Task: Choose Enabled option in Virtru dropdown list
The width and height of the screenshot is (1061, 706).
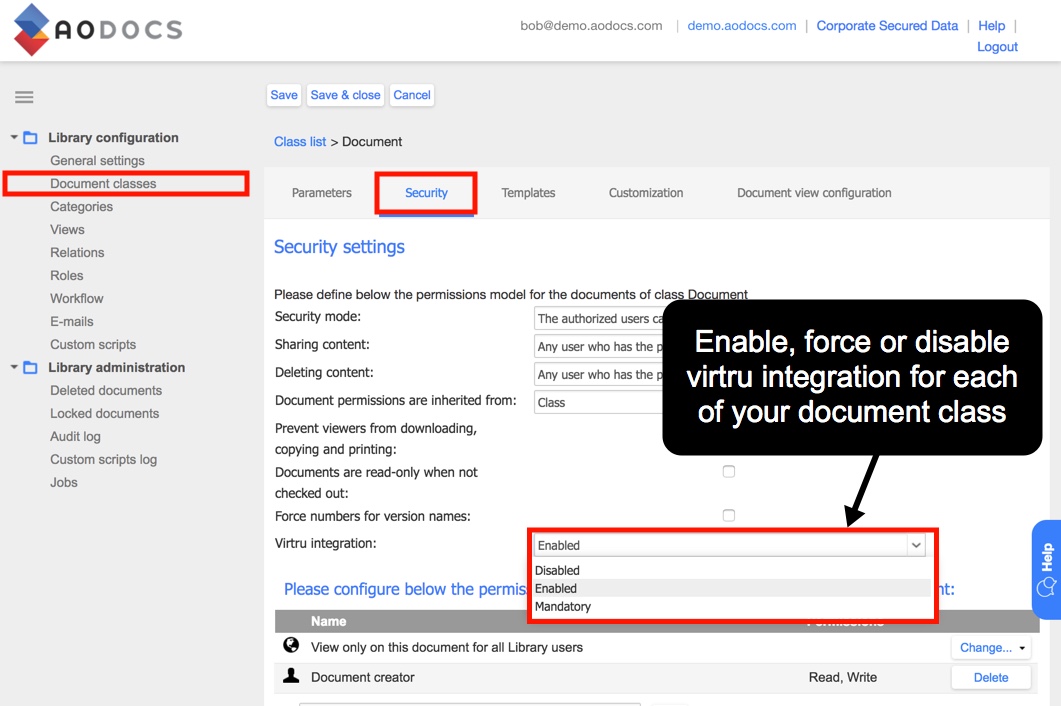Action: click(x=731, y=588)
